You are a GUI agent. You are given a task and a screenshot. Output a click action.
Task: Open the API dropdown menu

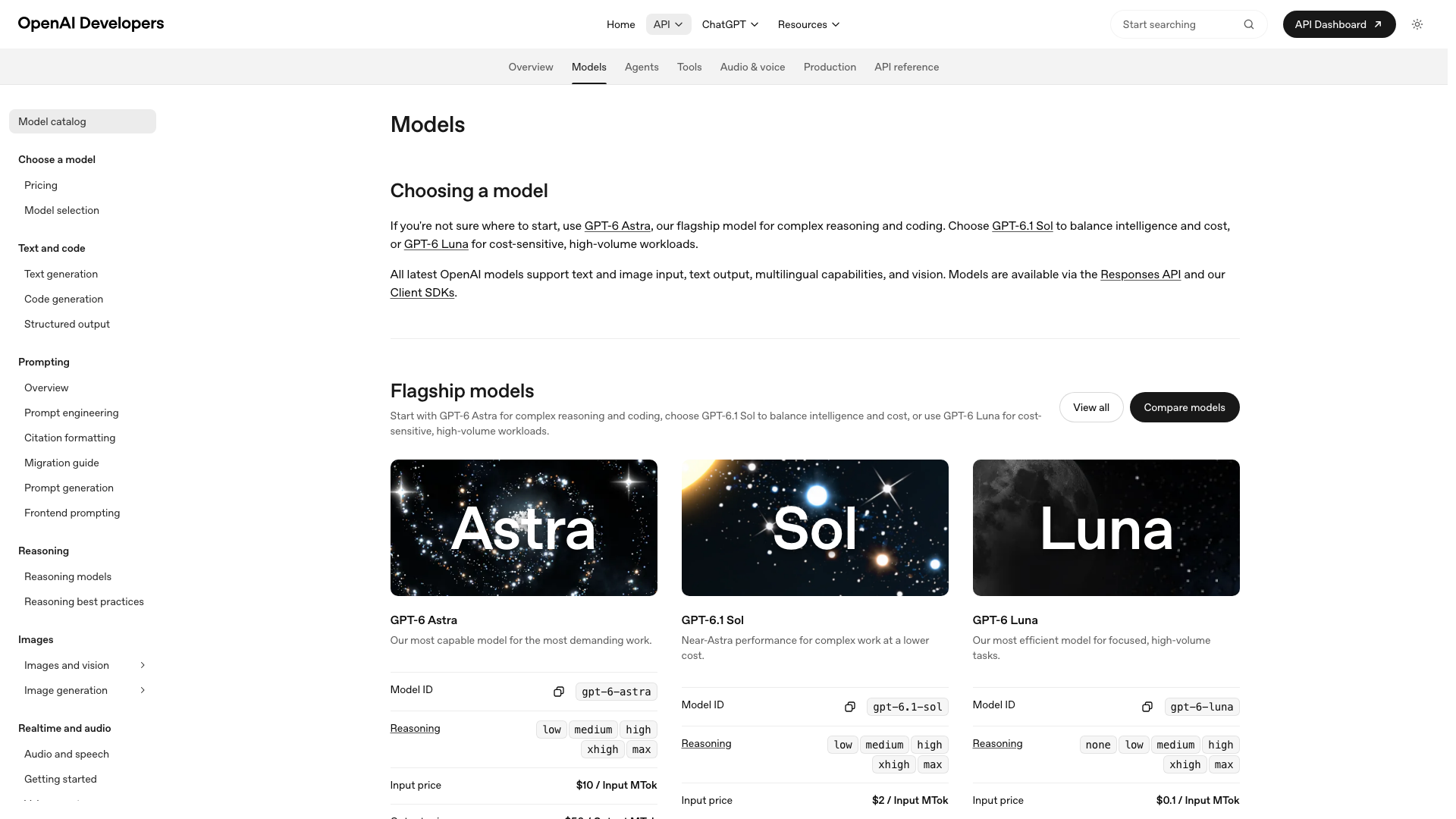pos(668,24)
